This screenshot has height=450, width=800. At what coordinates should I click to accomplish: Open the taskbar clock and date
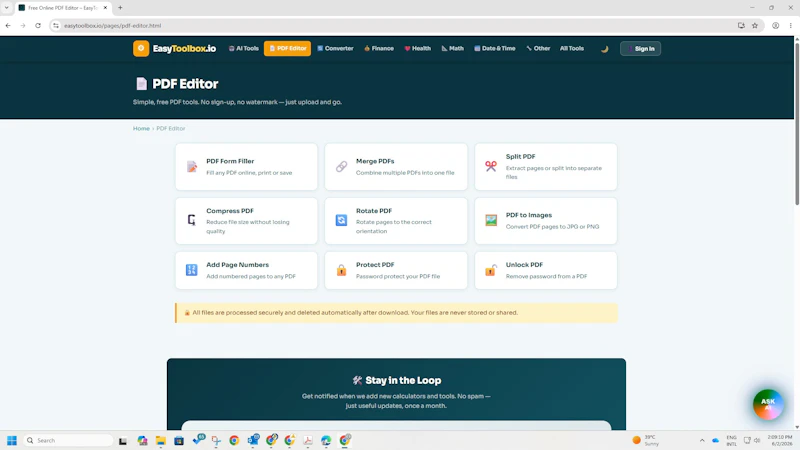779,440
